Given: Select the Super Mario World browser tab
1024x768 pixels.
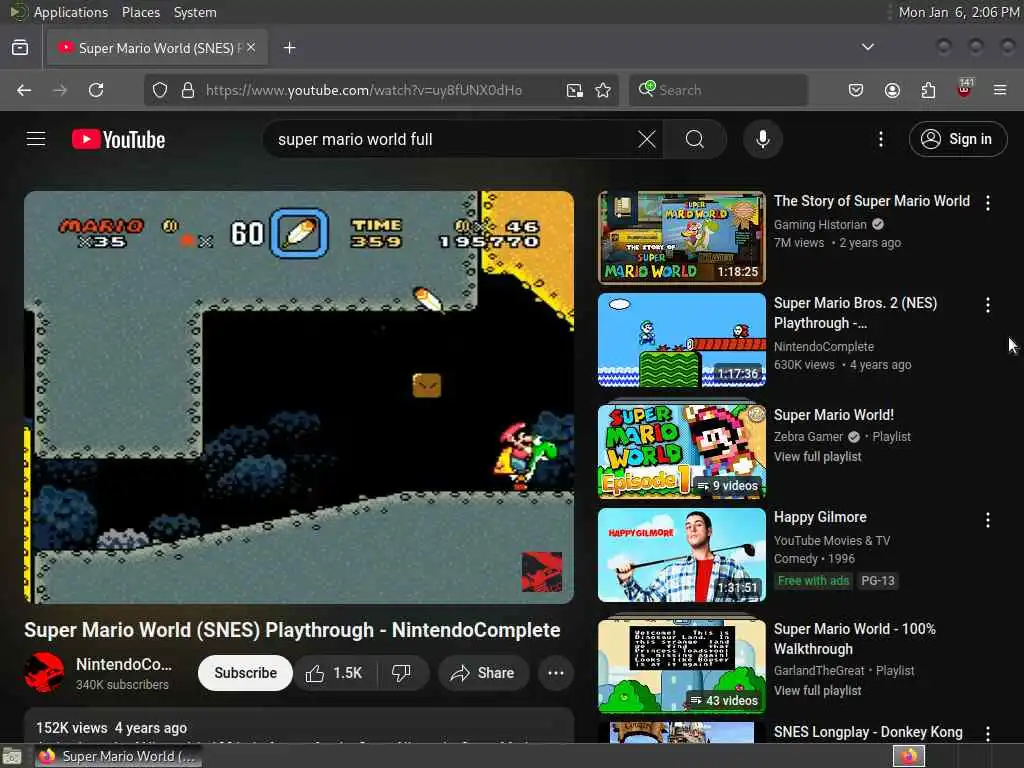Looking at the screenshot, I should pos(157,48).
